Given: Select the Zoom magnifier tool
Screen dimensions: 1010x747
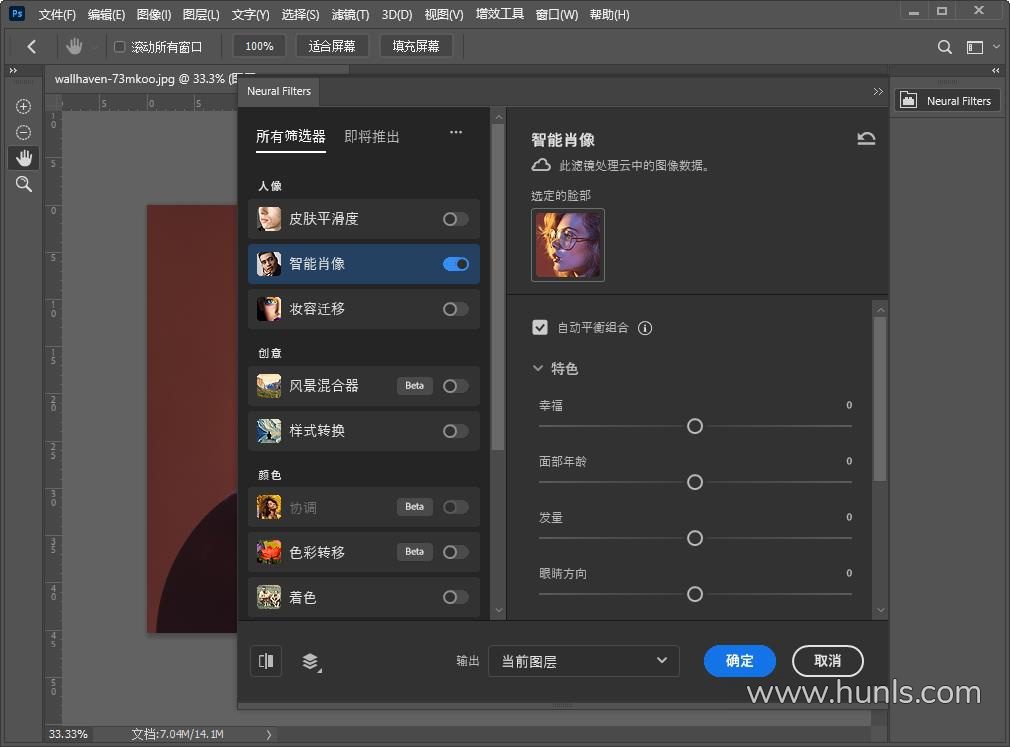Looking at the screenshot, I should [24, 184].
